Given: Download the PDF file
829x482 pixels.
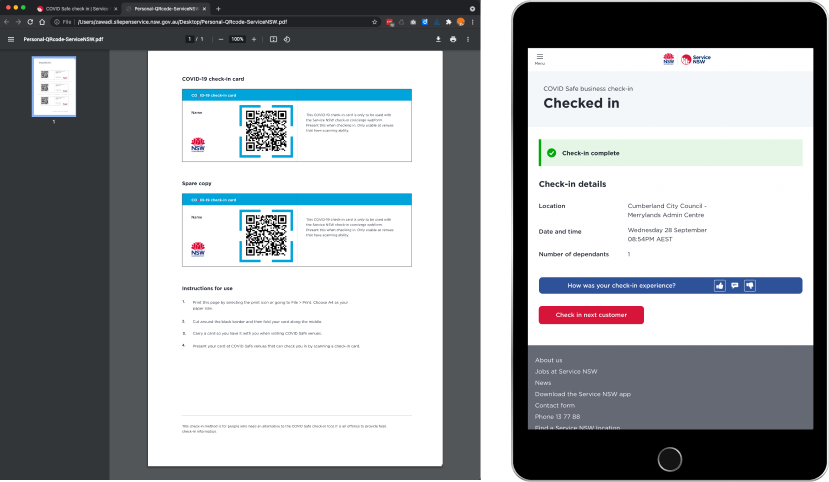Looking at the screenshot, I should (438, 39).
